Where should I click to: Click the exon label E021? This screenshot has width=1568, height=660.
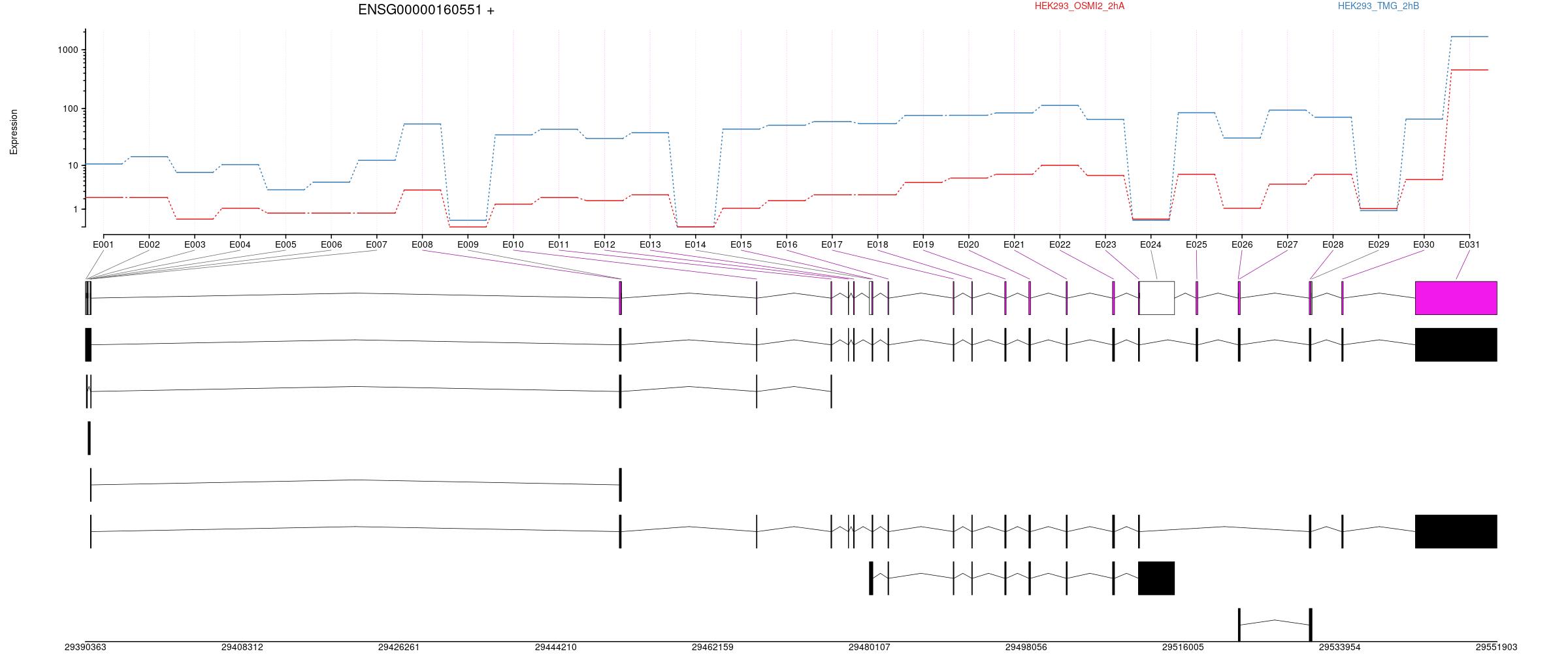[1014, 245]
